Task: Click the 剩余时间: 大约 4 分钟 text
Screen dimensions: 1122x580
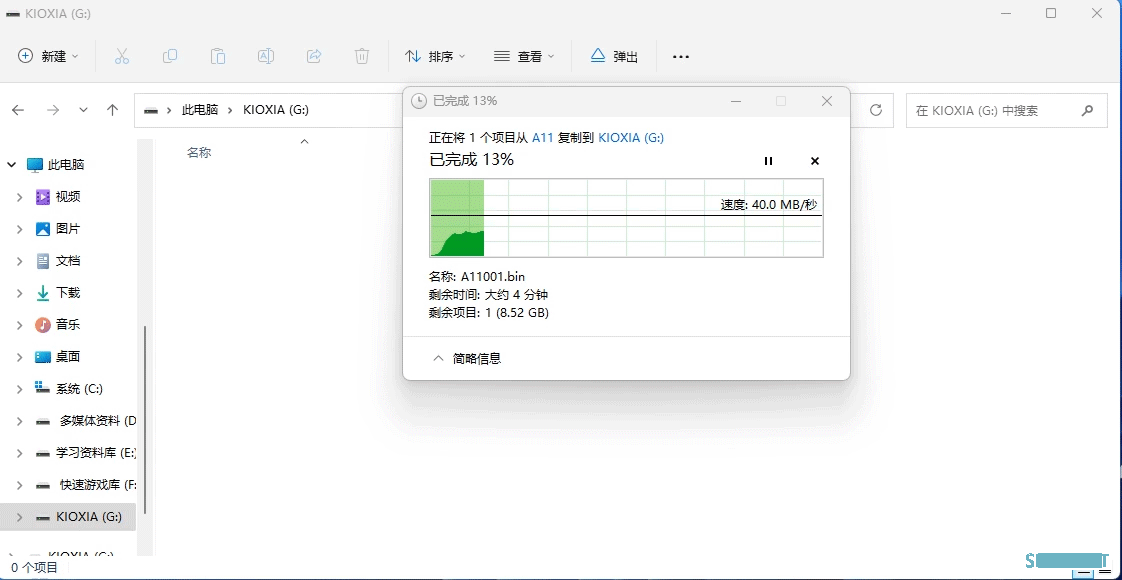Action: point(489,295)
